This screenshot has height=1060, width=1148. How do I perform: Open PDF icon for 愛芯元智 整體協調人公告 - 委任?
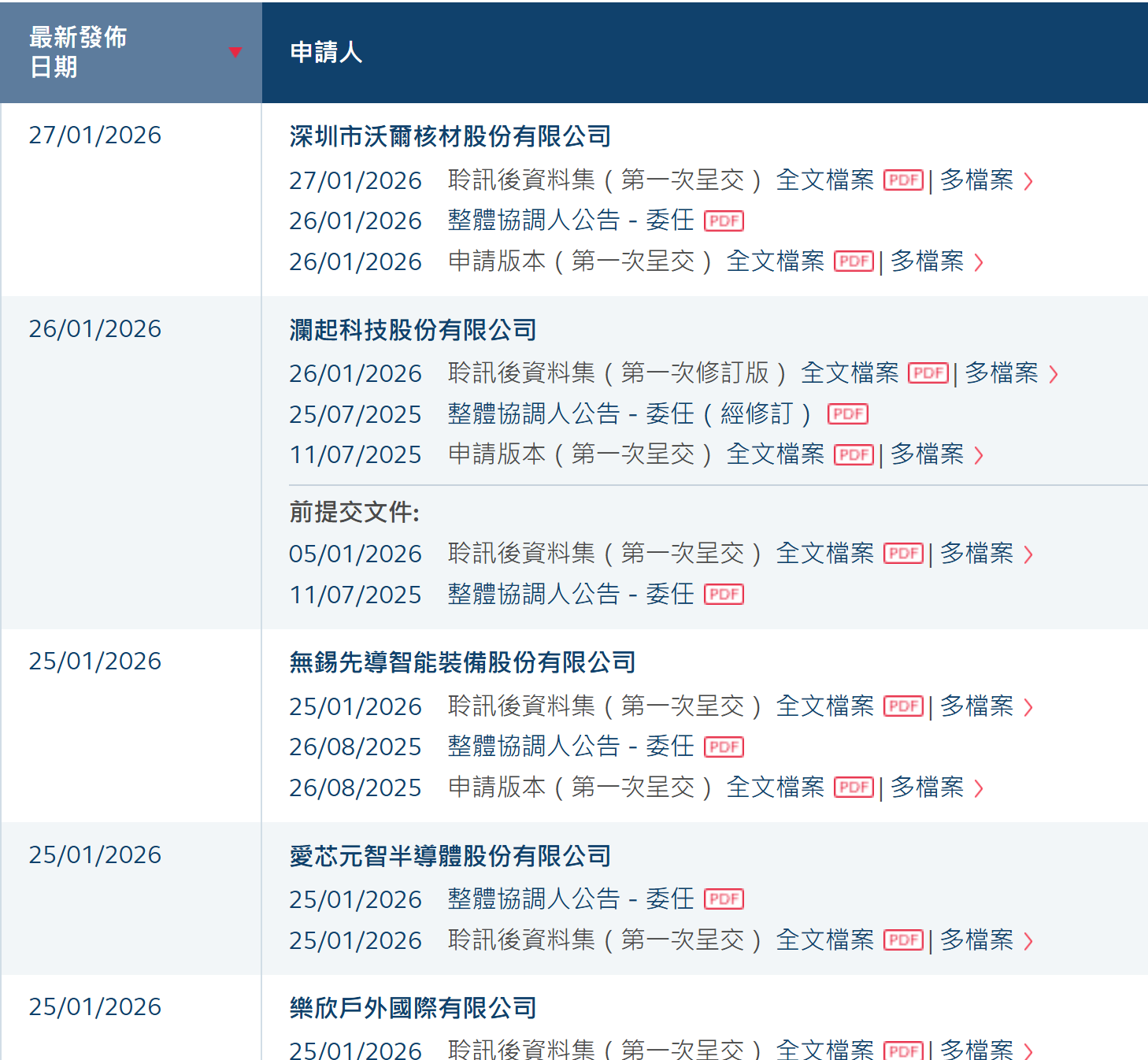tap(724, 899)
